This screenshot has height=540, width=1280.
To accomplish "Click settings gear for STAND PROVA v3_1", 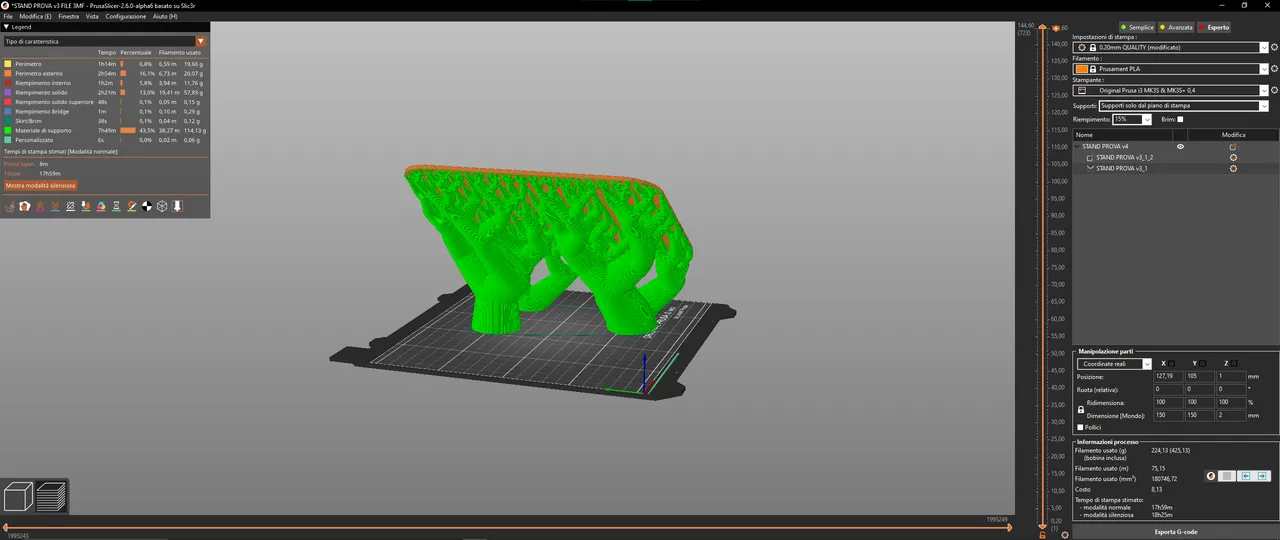I will coord(1233,168).
